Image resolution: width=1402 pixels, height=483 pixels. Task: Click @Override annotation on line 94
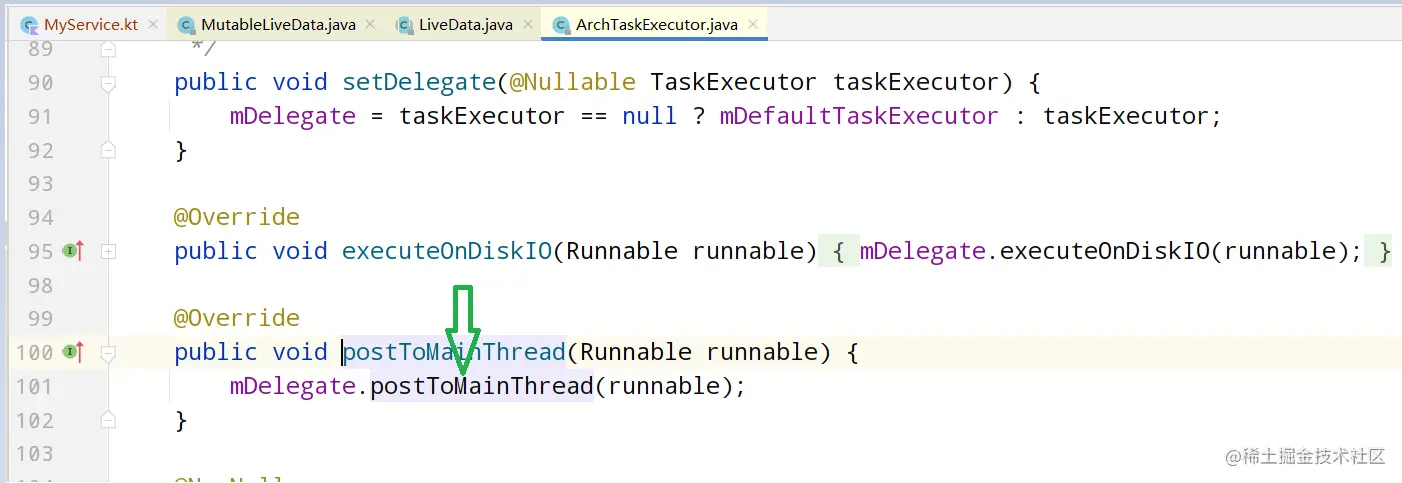237,218
